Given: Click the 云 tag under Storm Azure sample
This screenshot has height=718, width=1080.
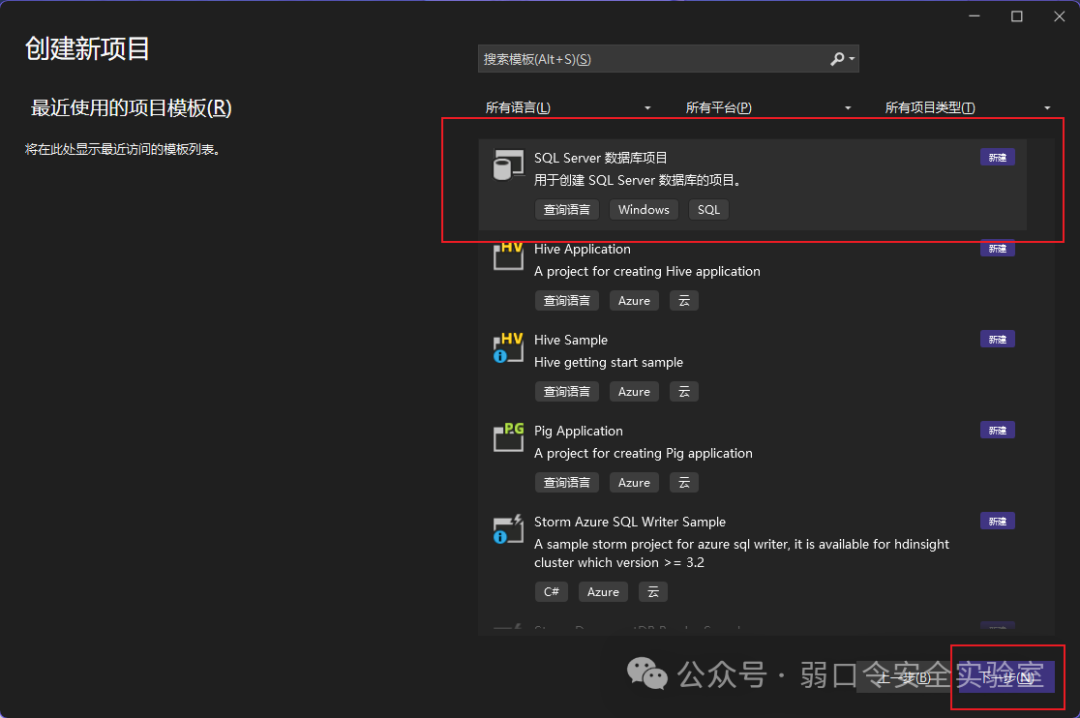Looking at the screenshot, I should (653, 592).
